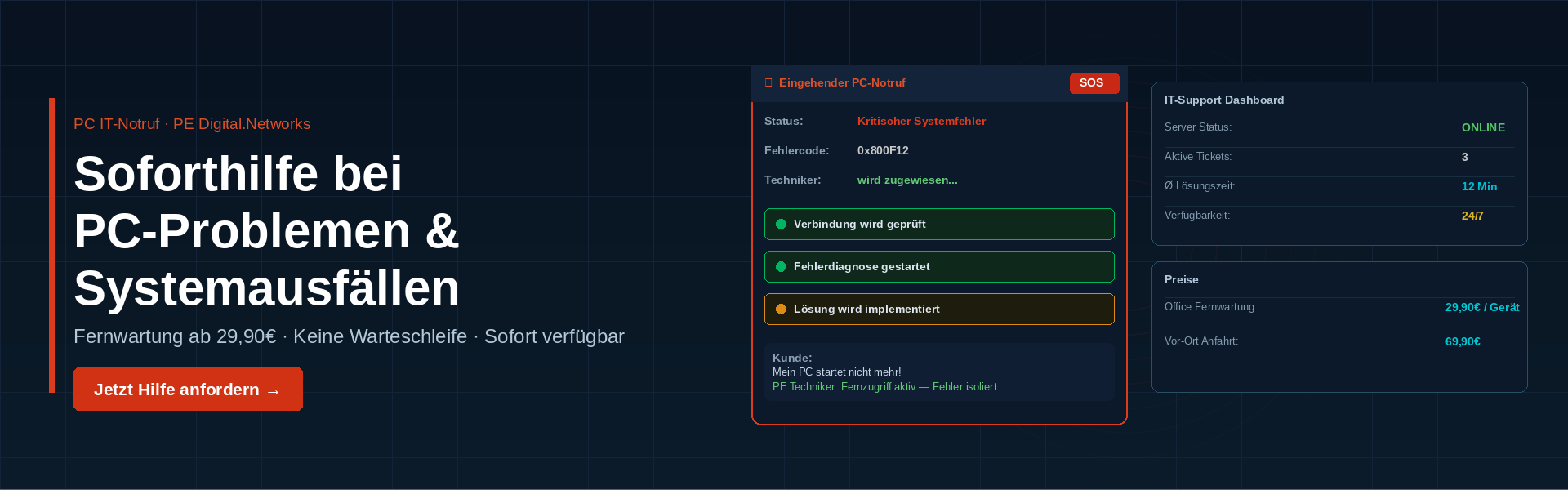Click the Jetzt Hilfe anfordern button
This screenshot has width=1568, height=490.
click(x=188, y=390)
